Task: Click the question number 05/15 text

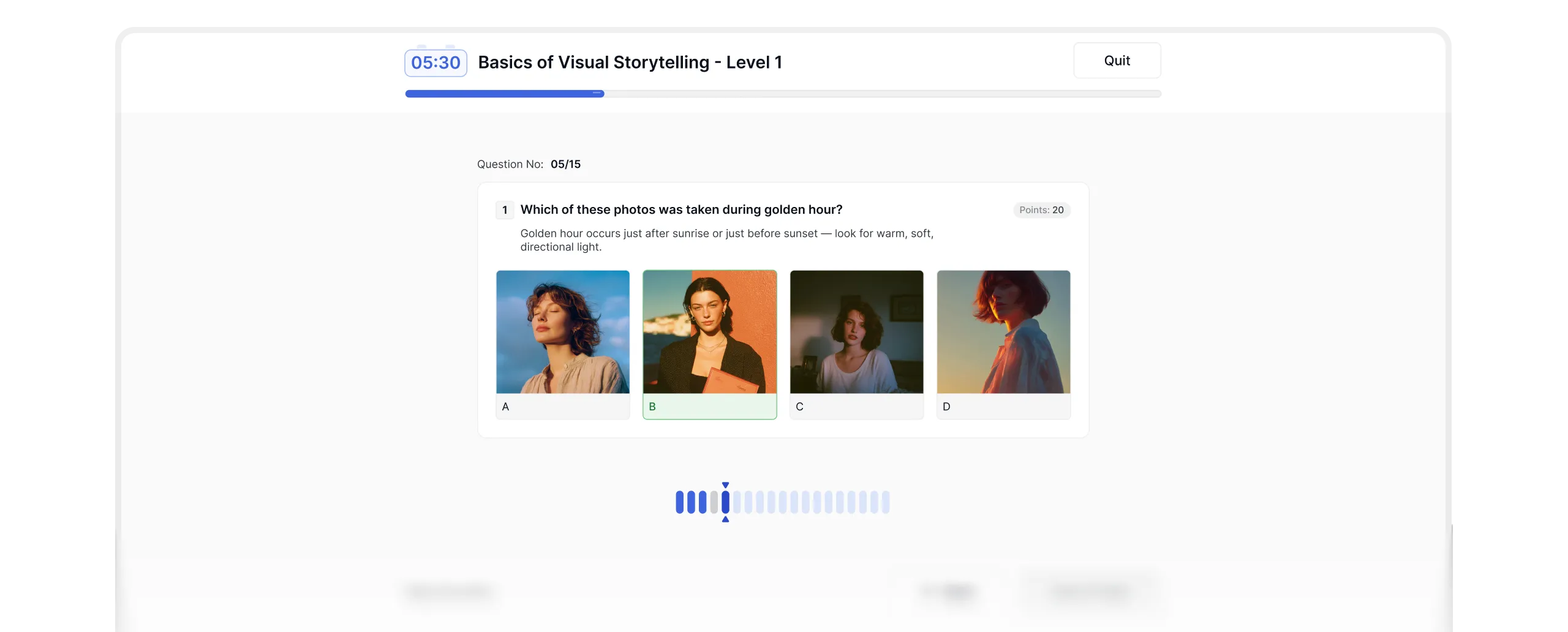Action: (x=565, y=164)
